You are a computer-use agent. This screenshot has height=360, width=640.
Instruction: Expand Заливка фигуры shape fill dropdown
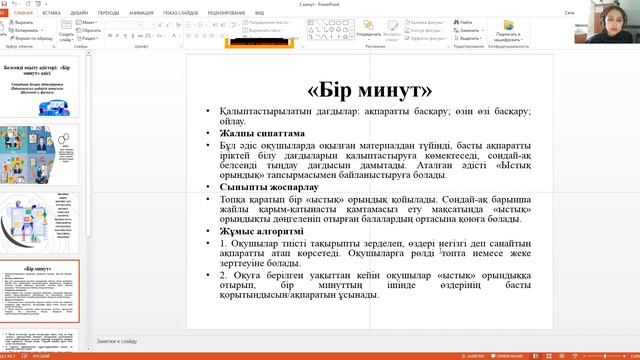[424, 22]
